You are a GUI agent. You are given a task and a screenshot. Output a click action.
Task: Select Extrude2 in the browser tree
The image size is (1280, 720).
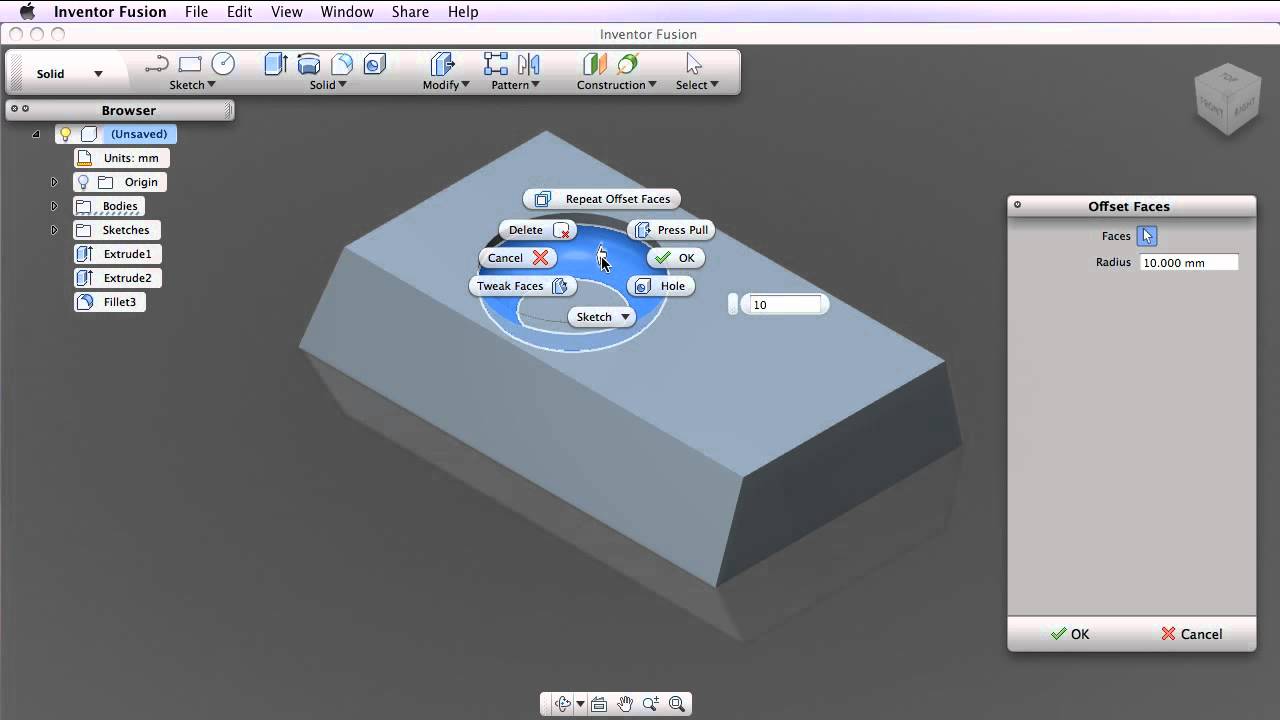(117, 278)
